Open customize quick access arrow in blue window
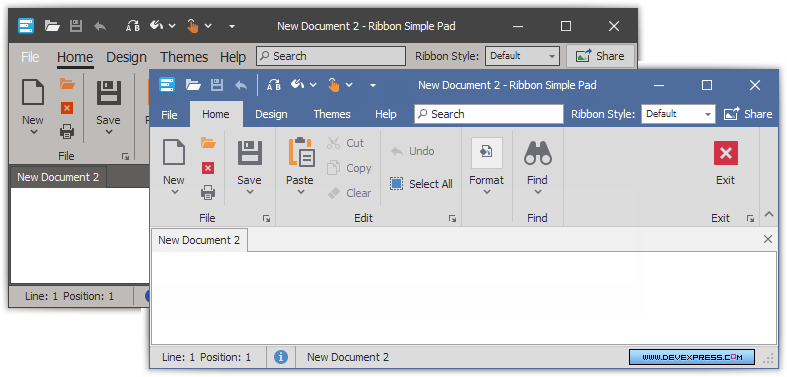 pos(373,85)
